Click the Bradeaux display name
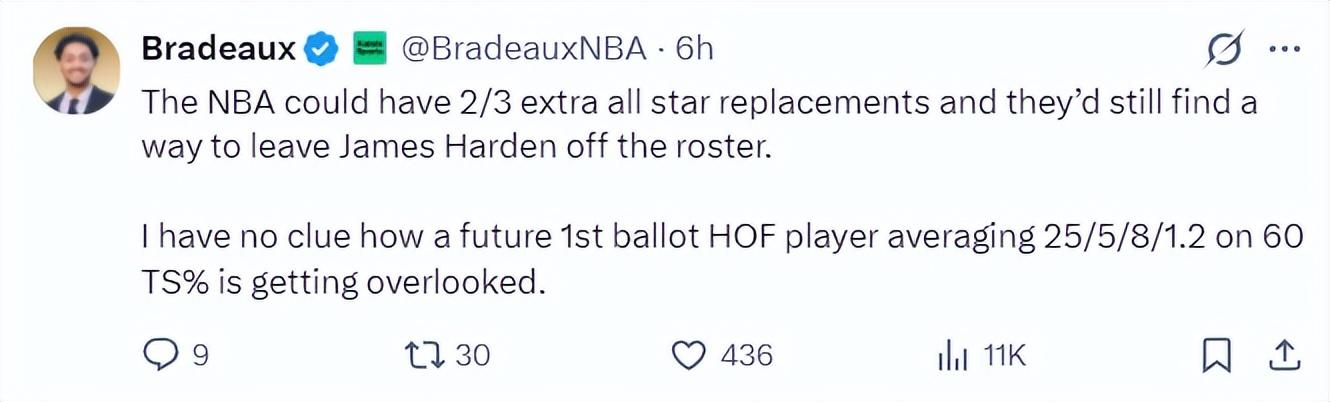 pyautogui.click(x=219, y=48)
